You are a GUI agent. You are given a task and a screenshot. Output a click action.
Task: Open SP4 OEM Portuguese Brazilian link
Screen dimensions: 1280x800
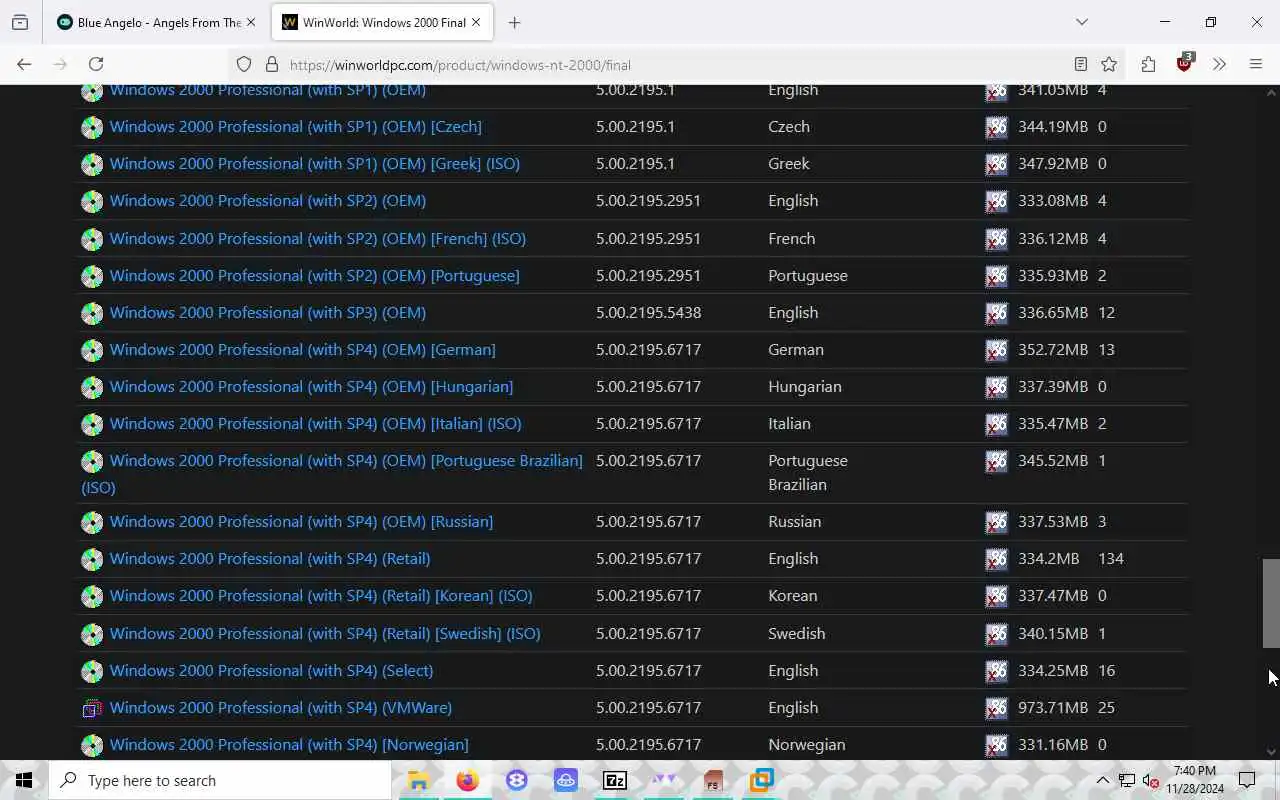pyautogui.click(x=345, y=460)
